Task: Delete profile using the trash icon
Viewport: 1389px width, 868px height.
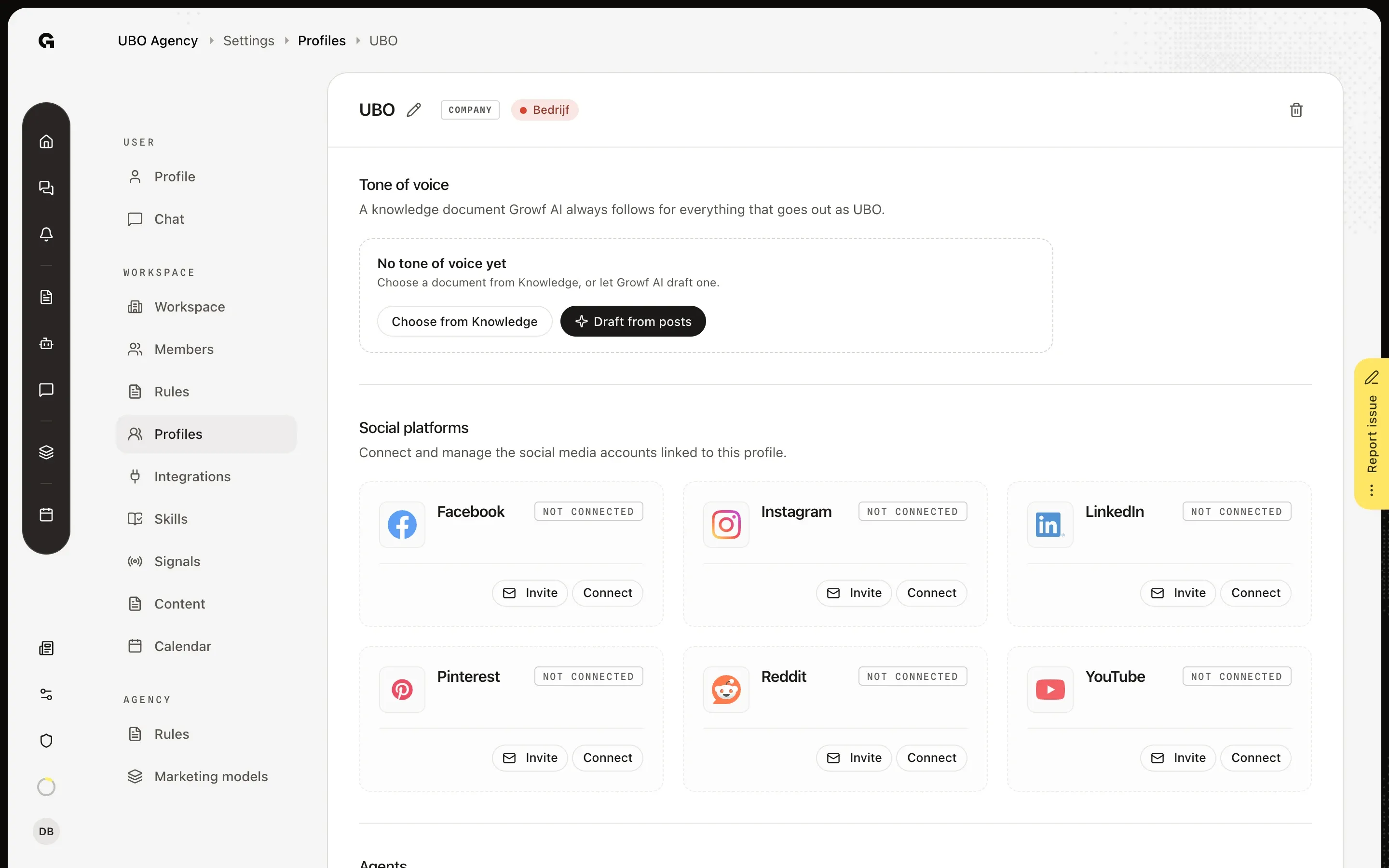Action: click(1296, 109)
